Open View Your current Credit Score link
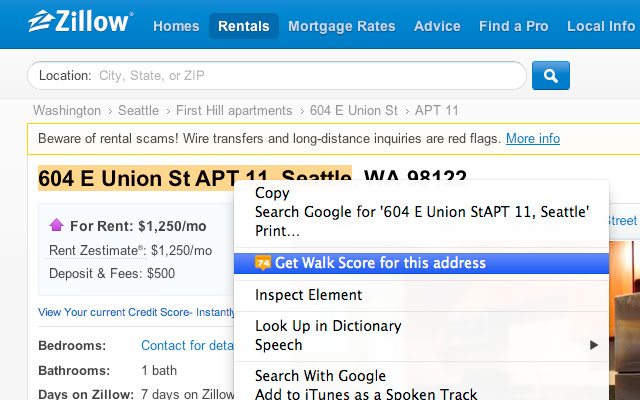640x400 pixels. [136, 312]
